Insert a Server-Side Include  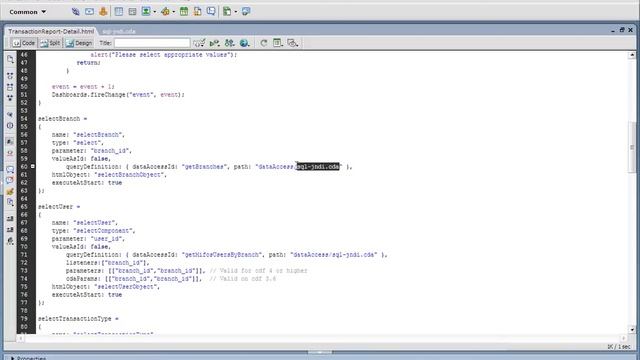click(x=198, y=11)
